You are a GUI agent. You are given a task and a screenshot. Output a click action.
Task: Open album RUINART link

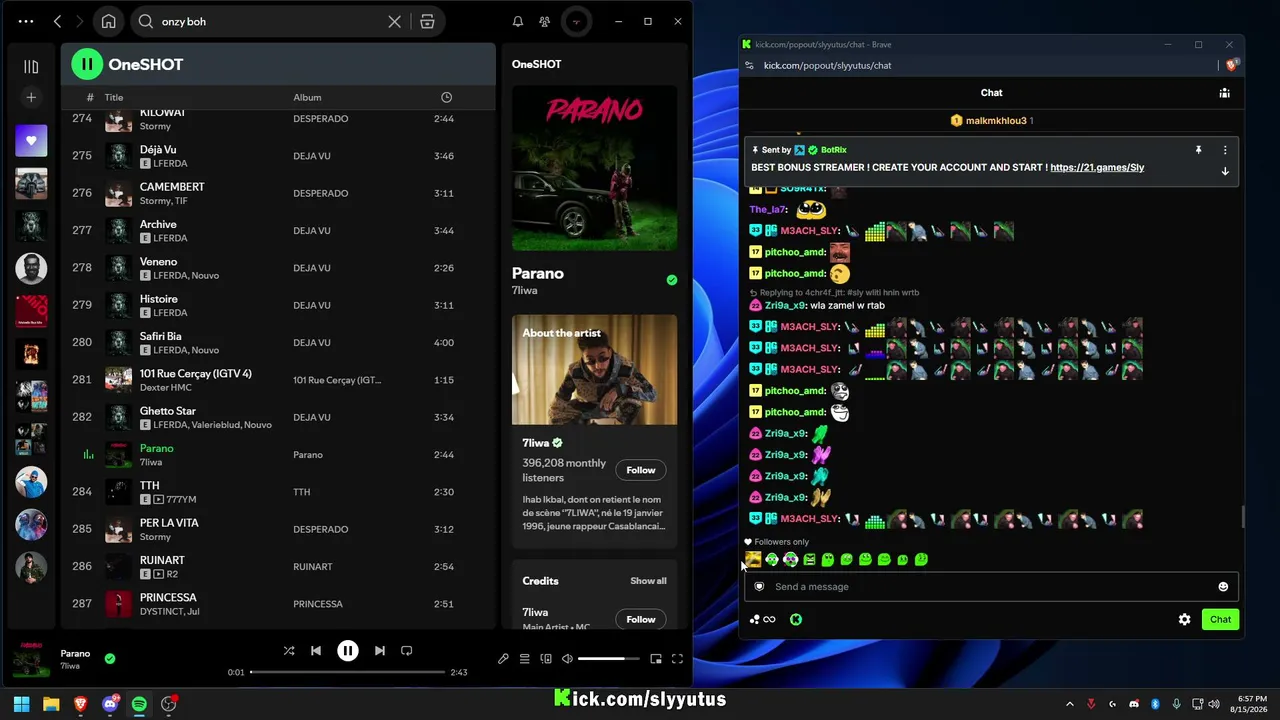[312, 567]
